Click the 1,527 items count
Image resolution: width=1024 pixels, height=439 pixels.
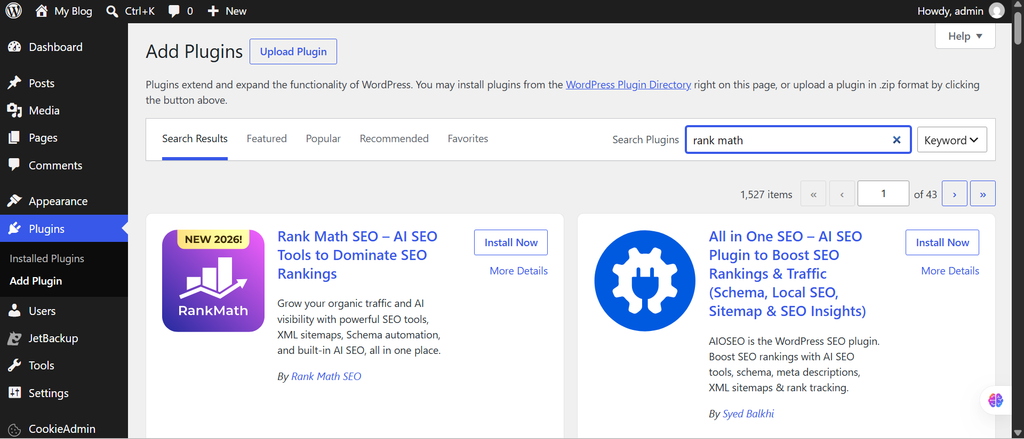tap(766, 194)
